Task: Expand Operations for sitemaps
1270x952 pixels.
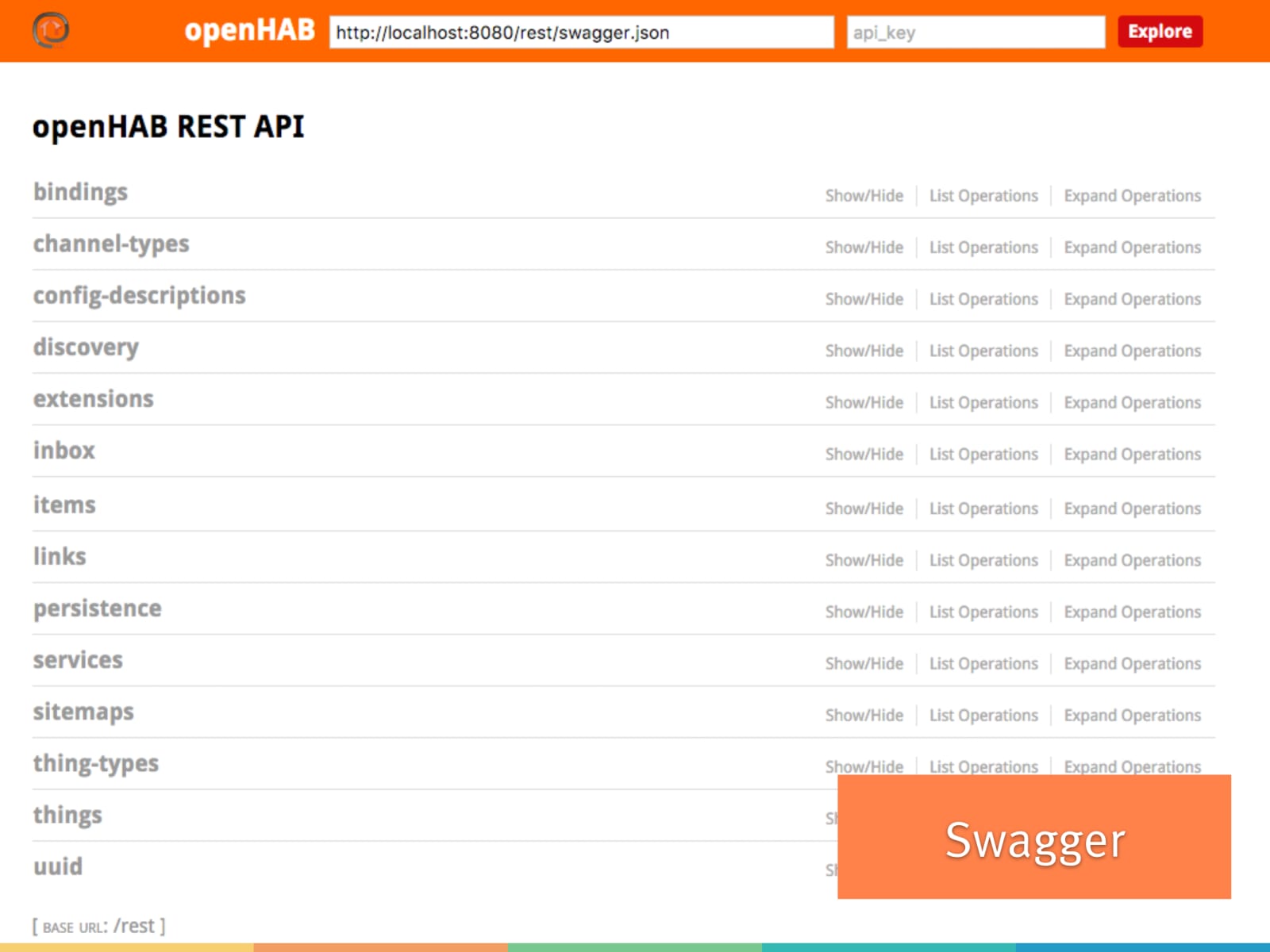Action: pos(1133,716)
